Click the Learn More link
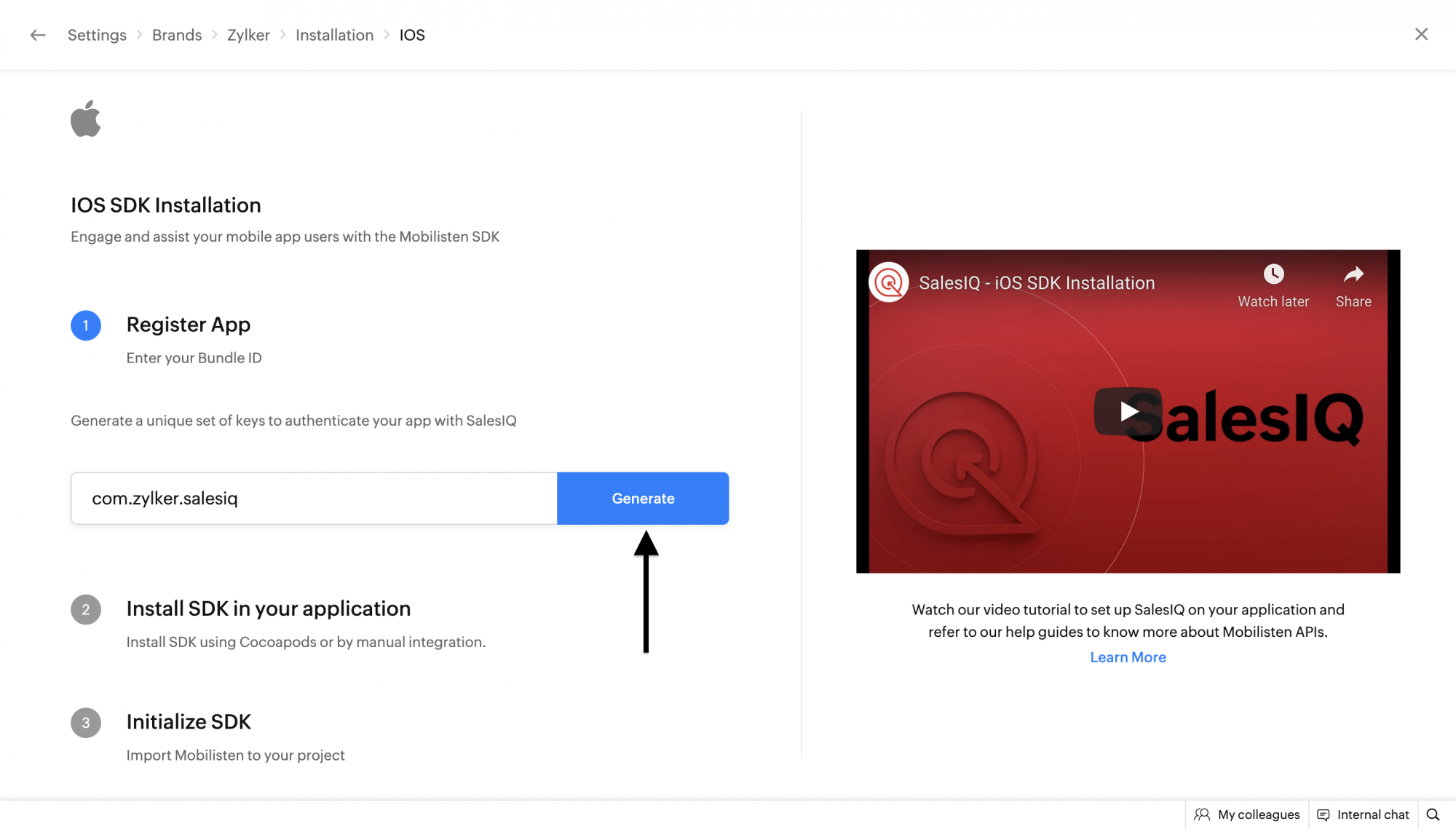1456x829 pixels. [x=1128, y=657]
